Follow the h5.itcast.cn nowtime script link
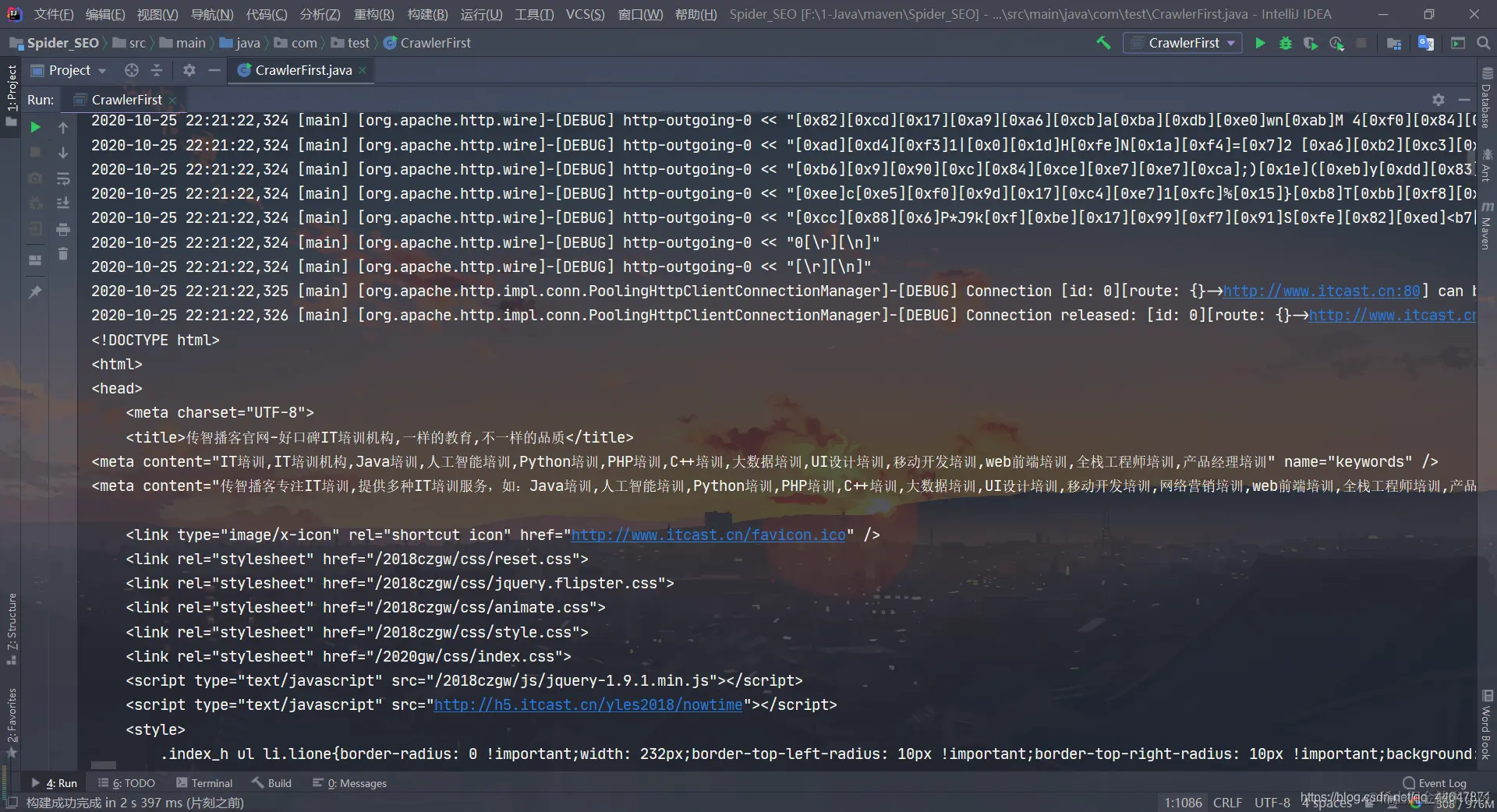 click(588, 704)
